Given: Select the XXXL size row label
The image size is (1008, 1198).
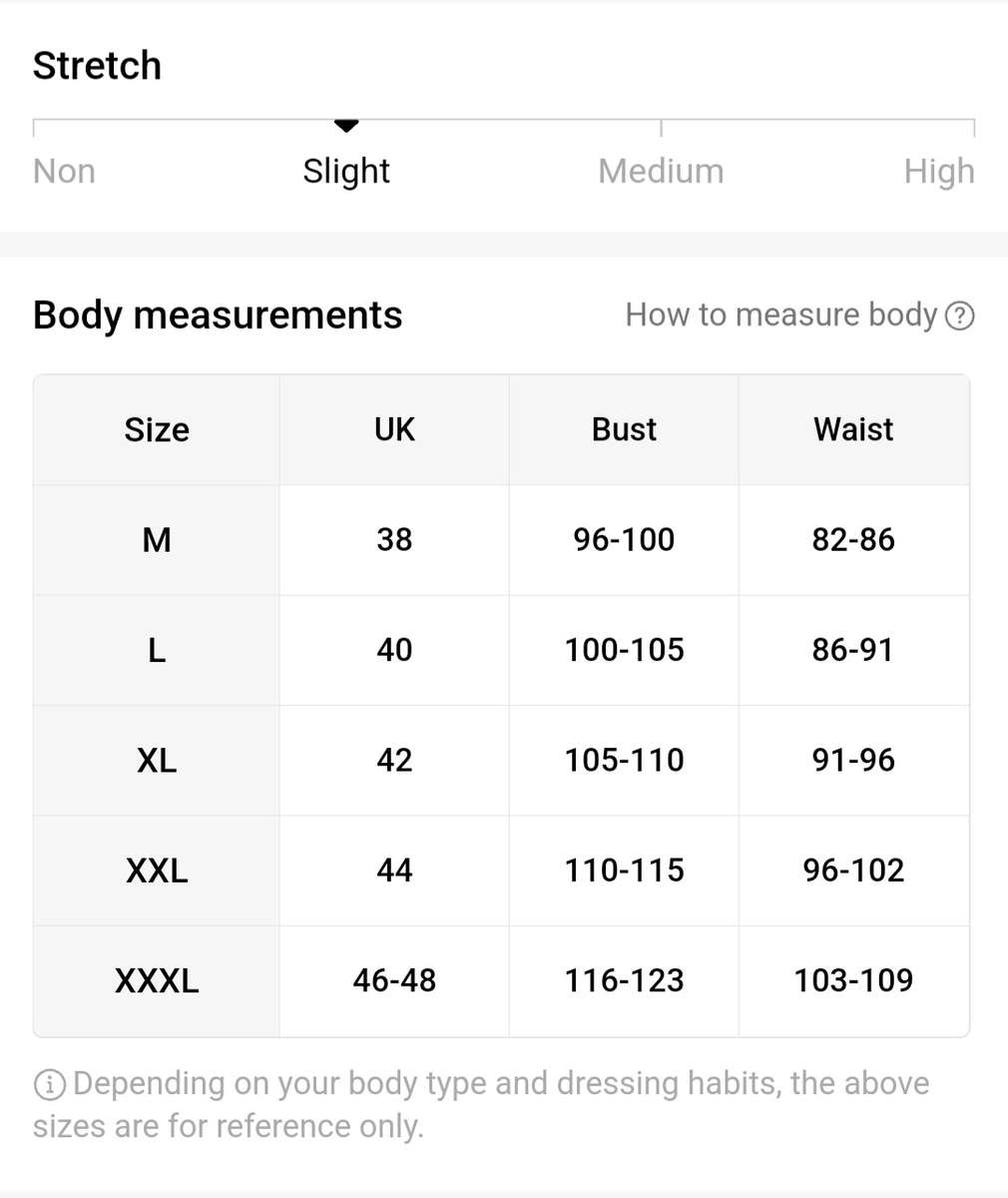Looking at the screenshot, I should click(x=157, y=980).
